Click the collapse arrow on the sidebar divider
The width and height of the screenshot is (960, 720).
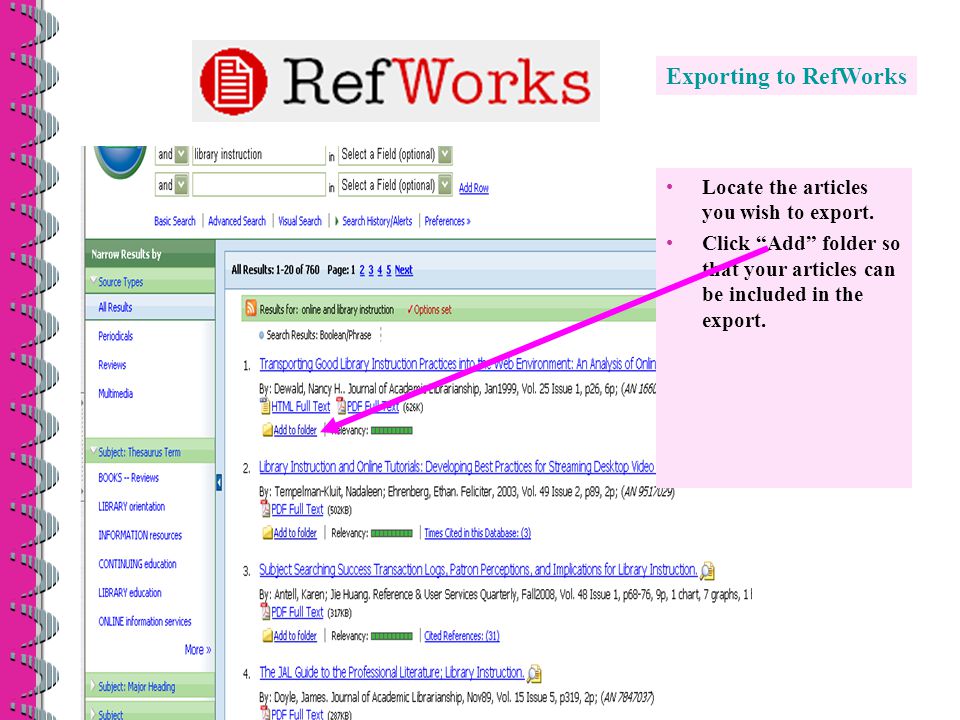219,482
